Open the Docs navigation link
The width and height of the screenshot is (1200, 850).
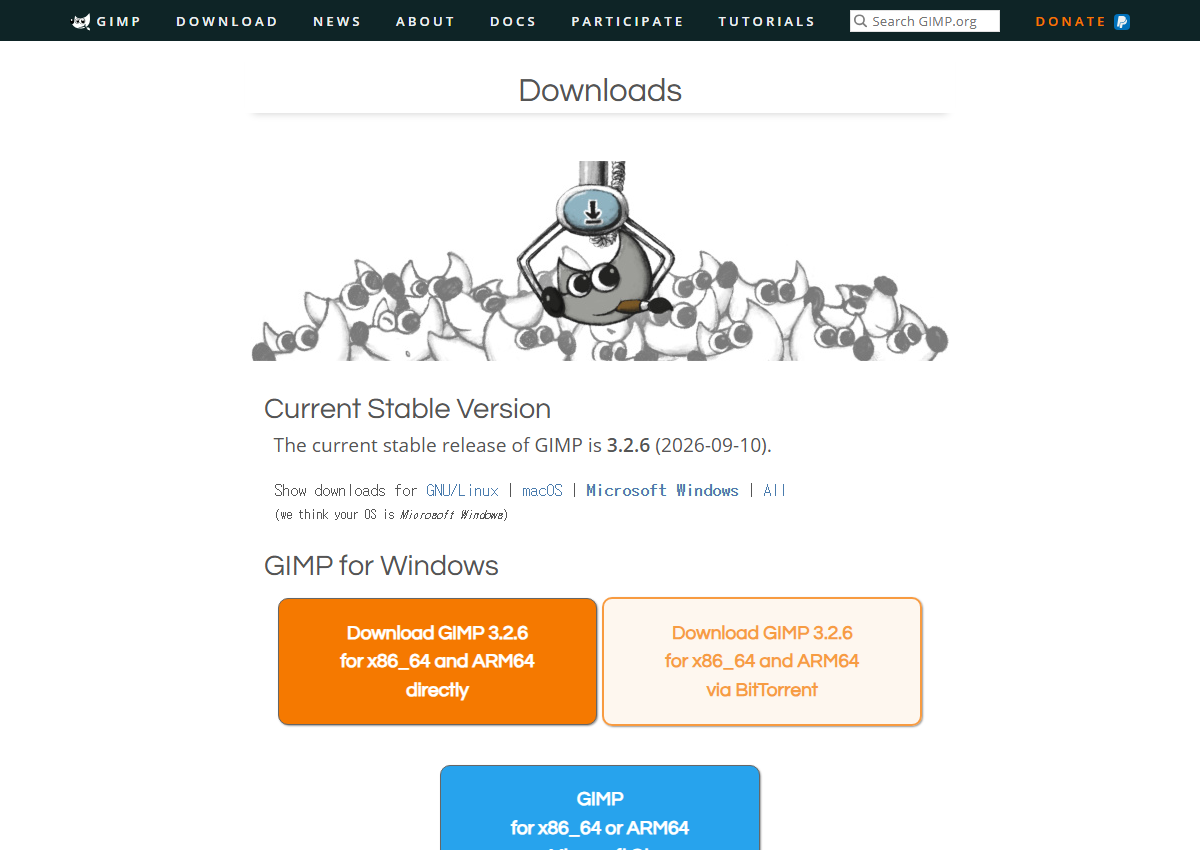pos(513,21)
